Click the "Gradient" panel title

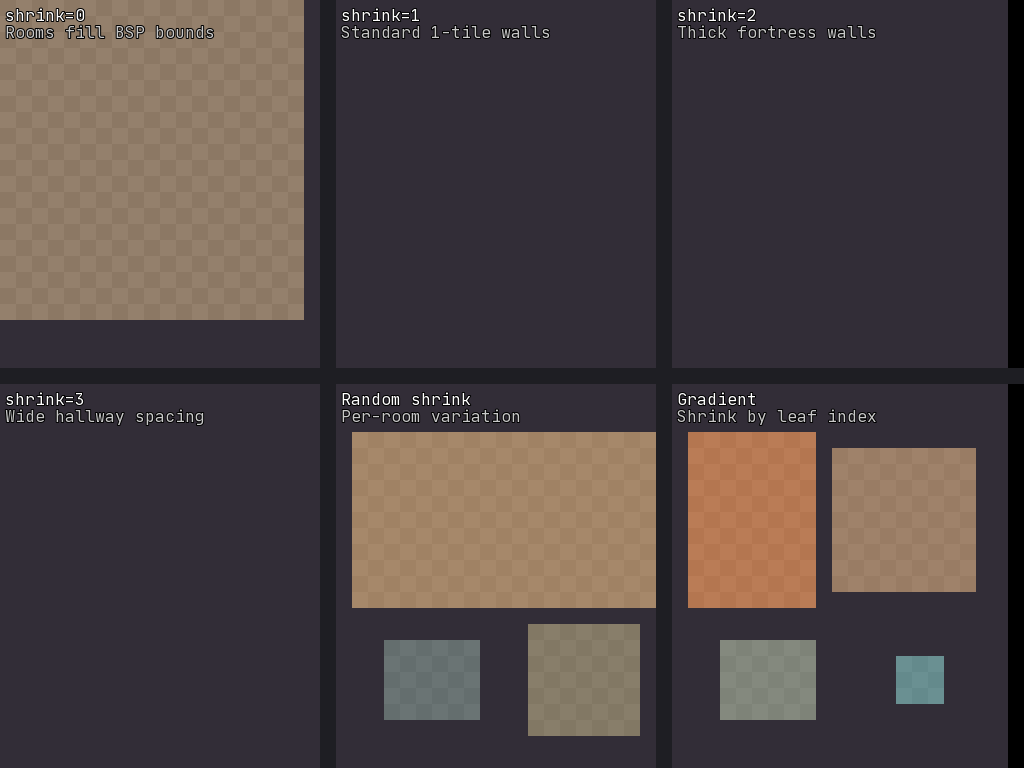[717, 400]
